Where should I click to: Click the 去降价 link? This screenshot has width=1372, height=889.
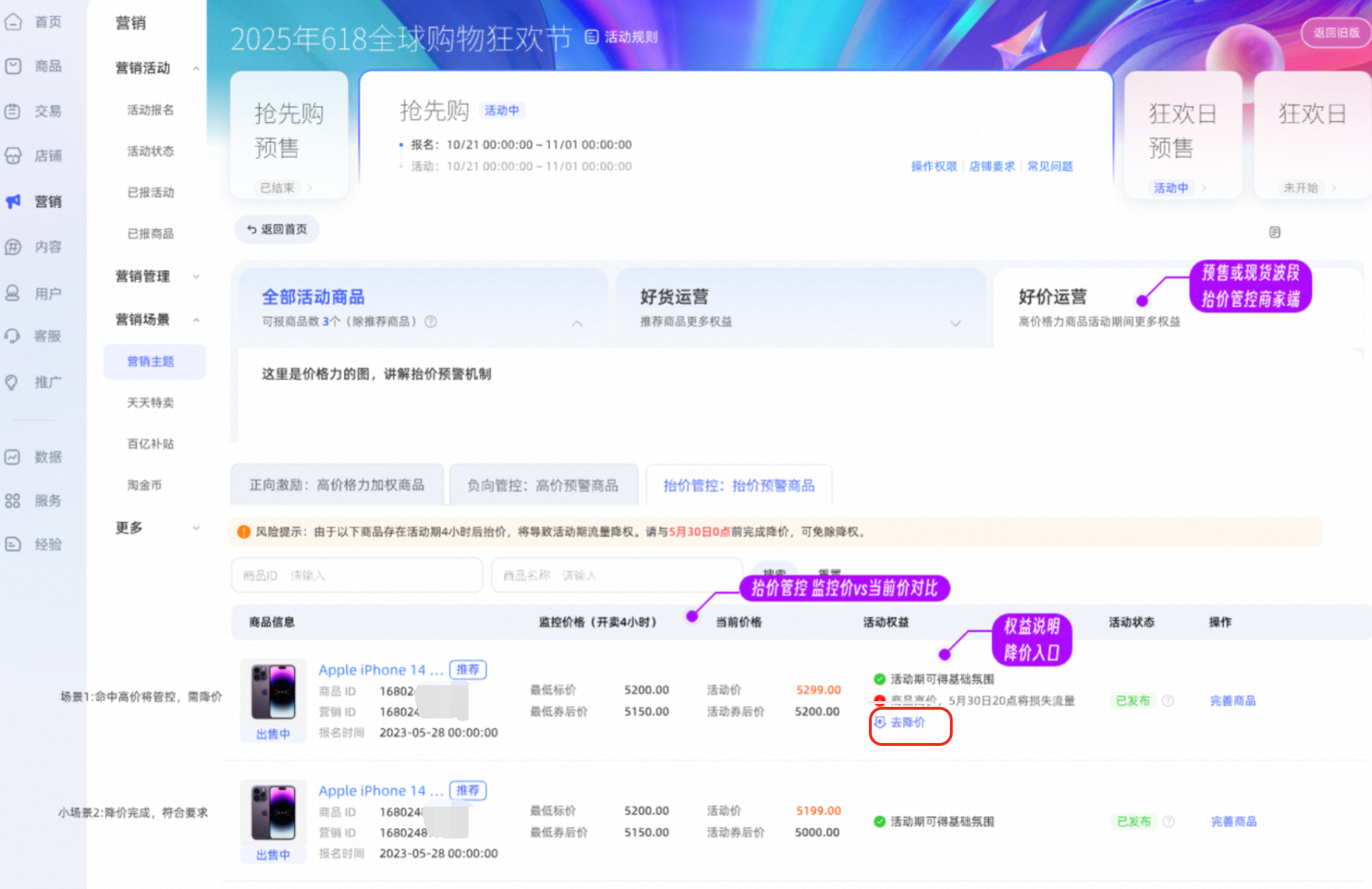[906, 722]
